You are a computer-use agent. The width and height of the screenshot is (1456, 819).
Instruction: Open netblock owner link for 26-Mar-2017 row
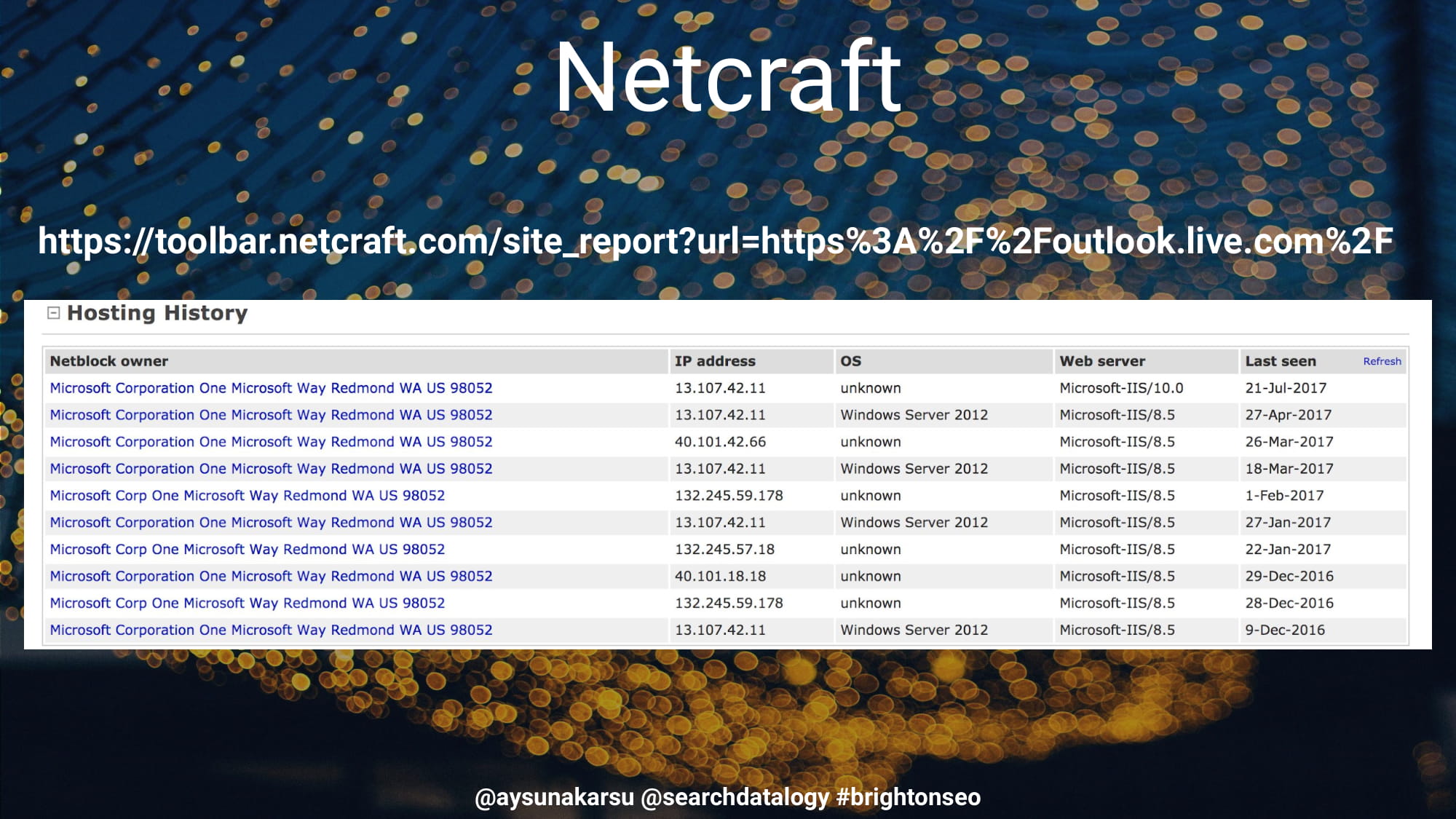click(x=271, y=442)
